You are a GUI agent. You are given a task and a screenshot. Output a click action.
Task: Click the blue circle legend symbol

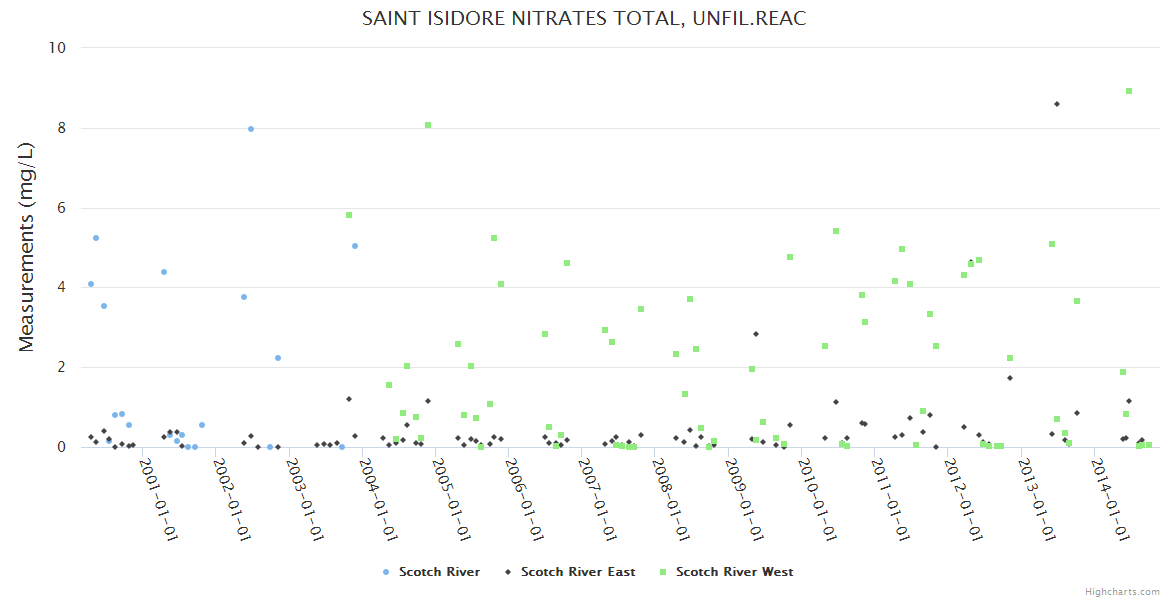pos(387,572)
